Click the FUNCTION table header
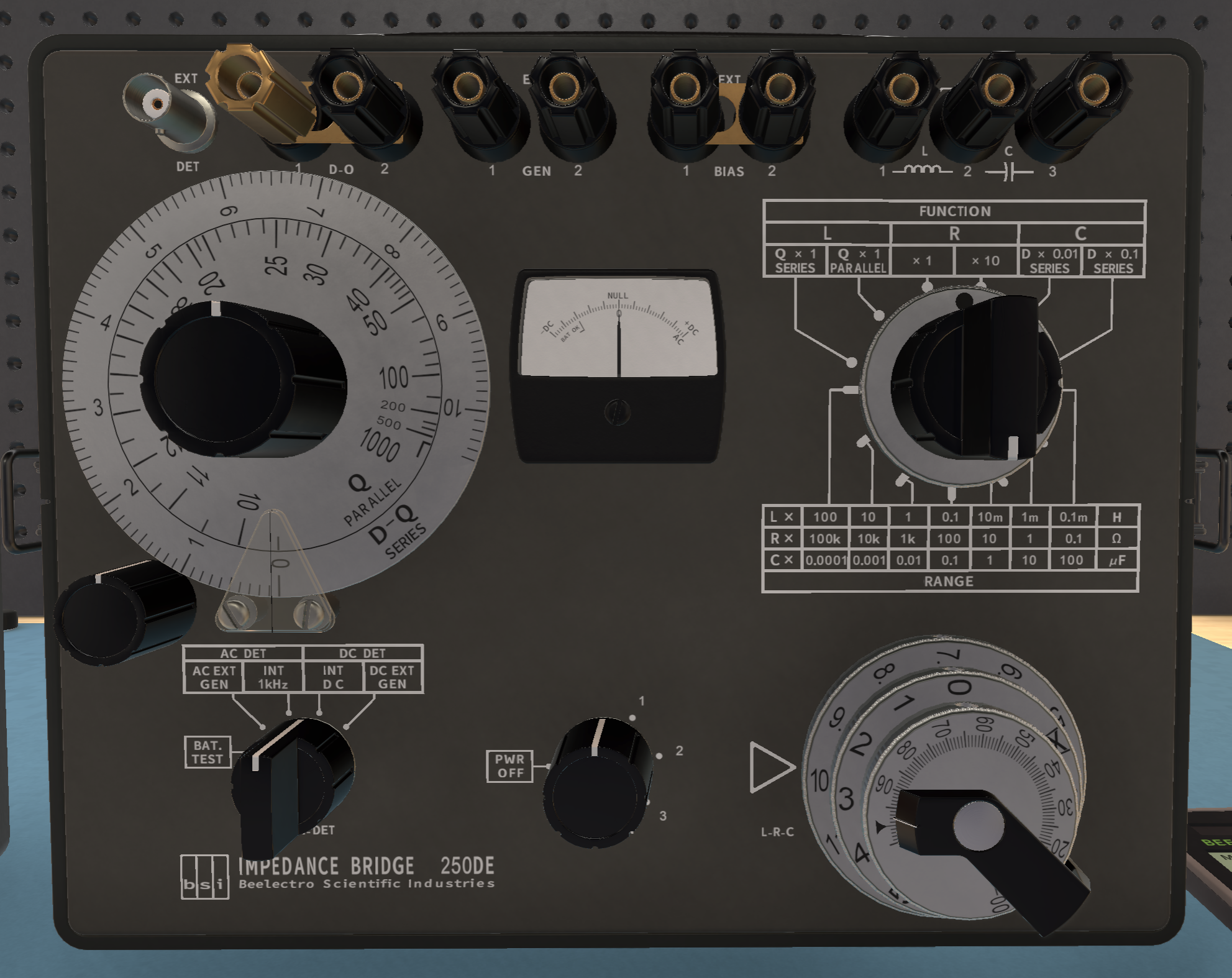 (955, 211)
